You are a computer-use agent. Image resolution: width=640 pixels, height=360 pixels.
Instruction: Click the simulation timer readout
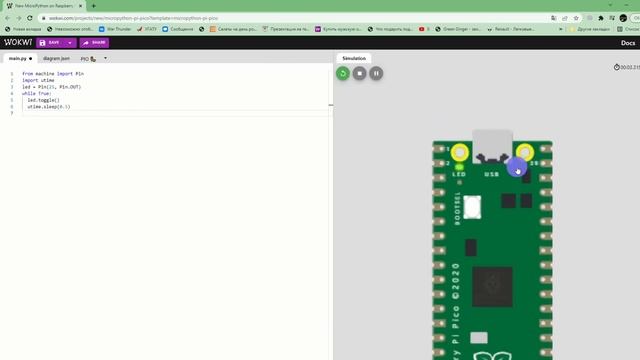pyautogui.click(x=627, y=67)
